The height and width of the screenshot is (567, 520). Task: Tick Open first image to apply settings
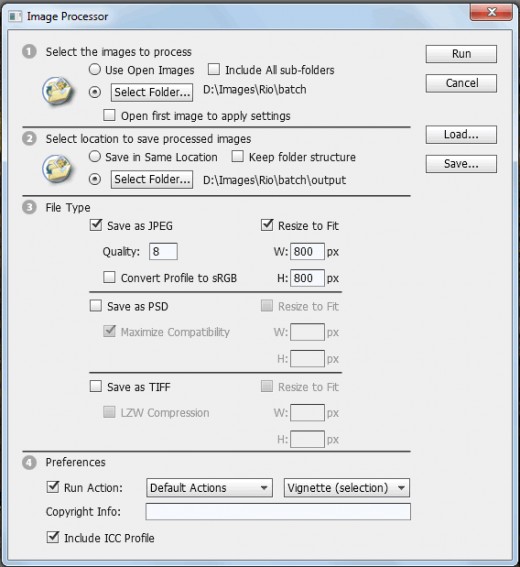click(109, 115)
